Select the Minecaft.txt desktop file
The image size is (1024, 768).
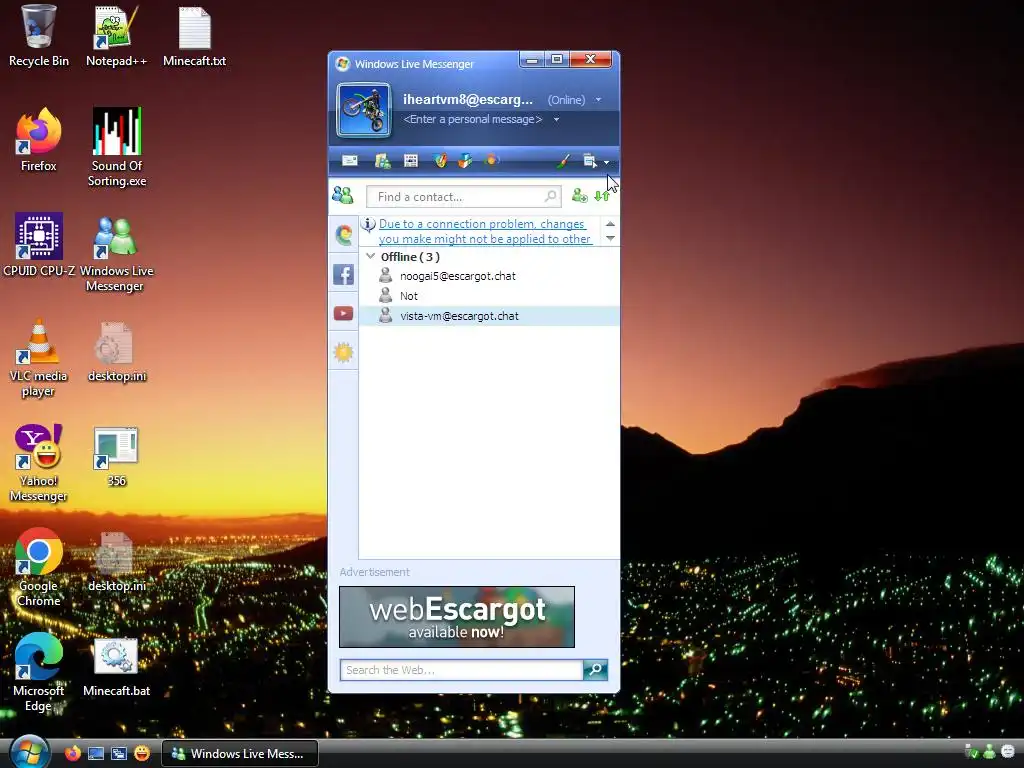195,36
